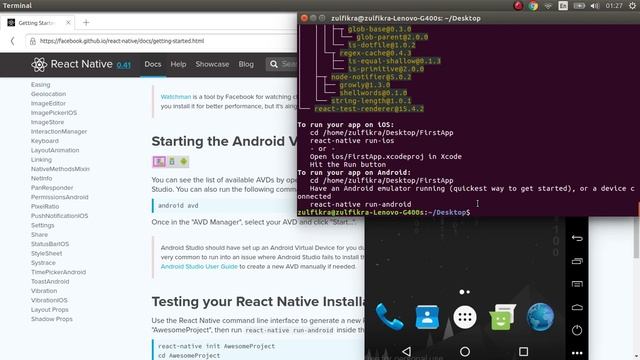Image resolution: width=640 pixels, height=360 pixels.
Task: Open PixelRatio in the docs sidebar
Action: point(45,207)
